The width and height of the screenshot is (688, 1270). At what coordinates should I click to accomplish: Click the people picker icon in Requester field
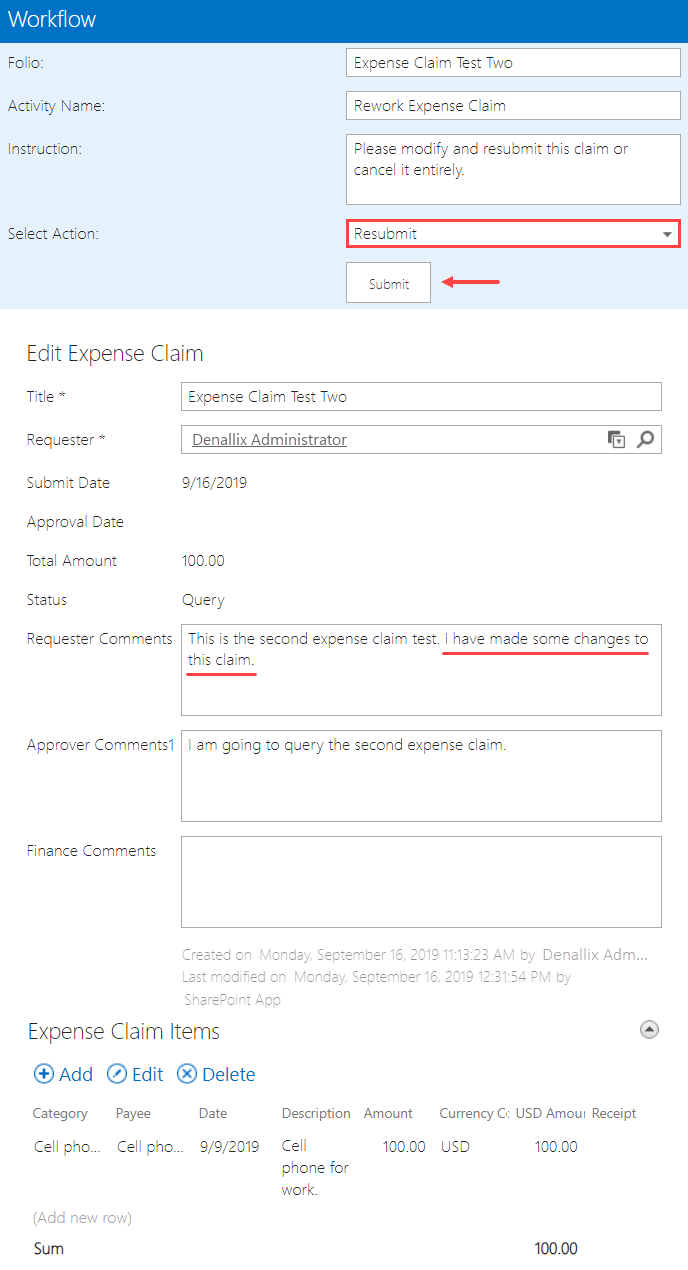coord(617,439)
